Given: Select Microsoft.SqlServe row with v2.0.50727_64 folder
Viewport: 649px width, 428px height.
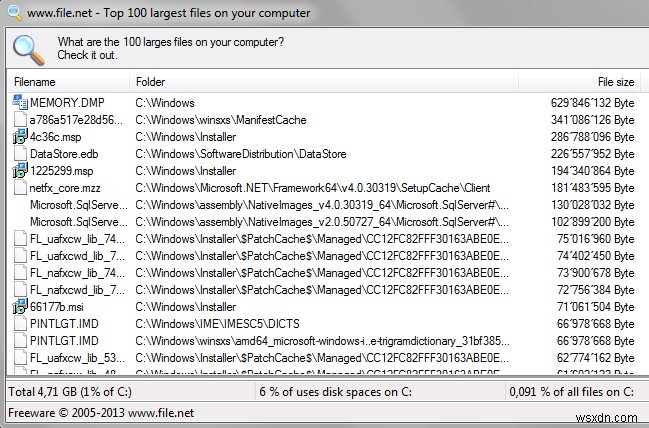Looking at the screenshot, I should [x=79, y=222].
